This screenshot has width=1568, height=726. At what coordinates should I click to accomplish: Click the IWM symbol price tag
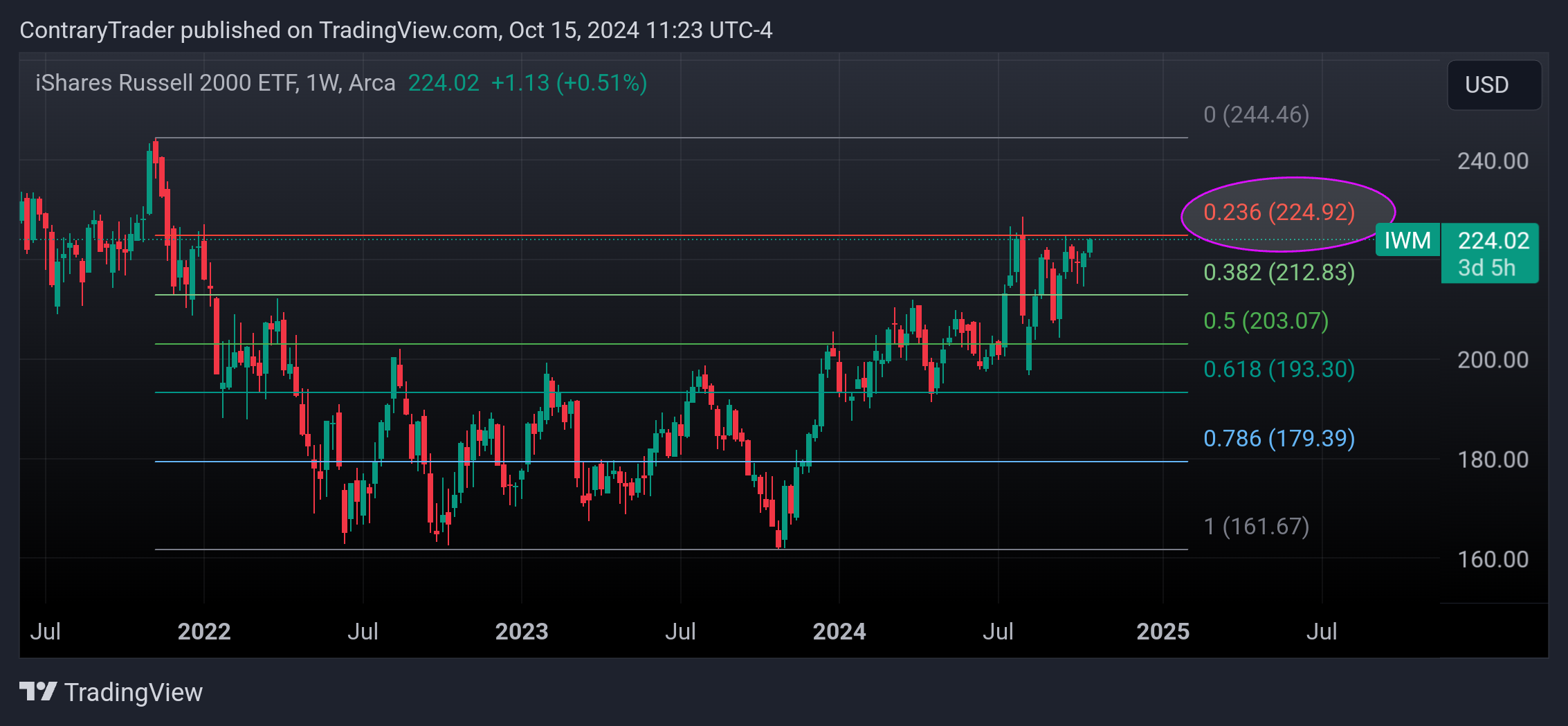(x=1407, y=240)
